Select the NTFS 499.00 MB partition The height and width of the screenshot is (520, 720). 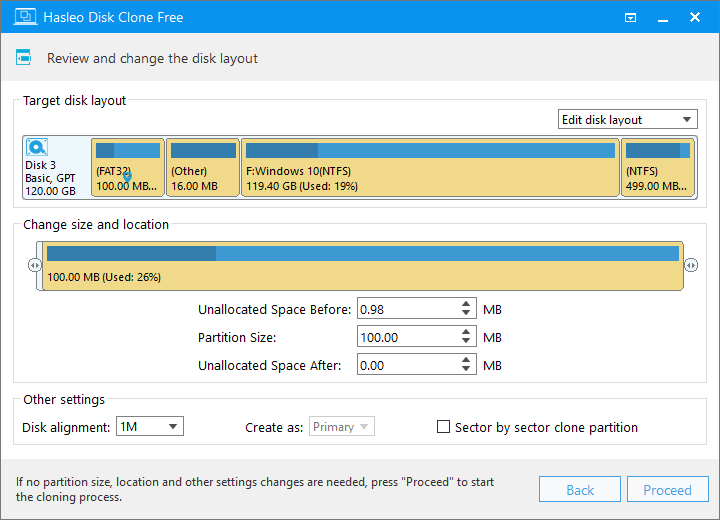click(x=658, y=168)
